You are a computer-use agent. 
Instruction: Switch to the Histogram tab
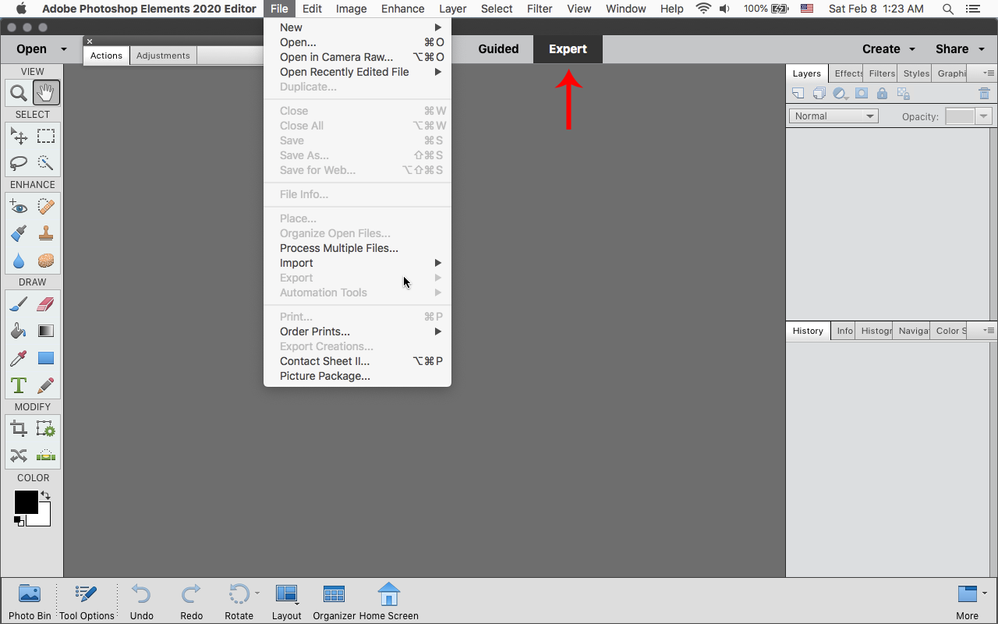click(875, 330)
